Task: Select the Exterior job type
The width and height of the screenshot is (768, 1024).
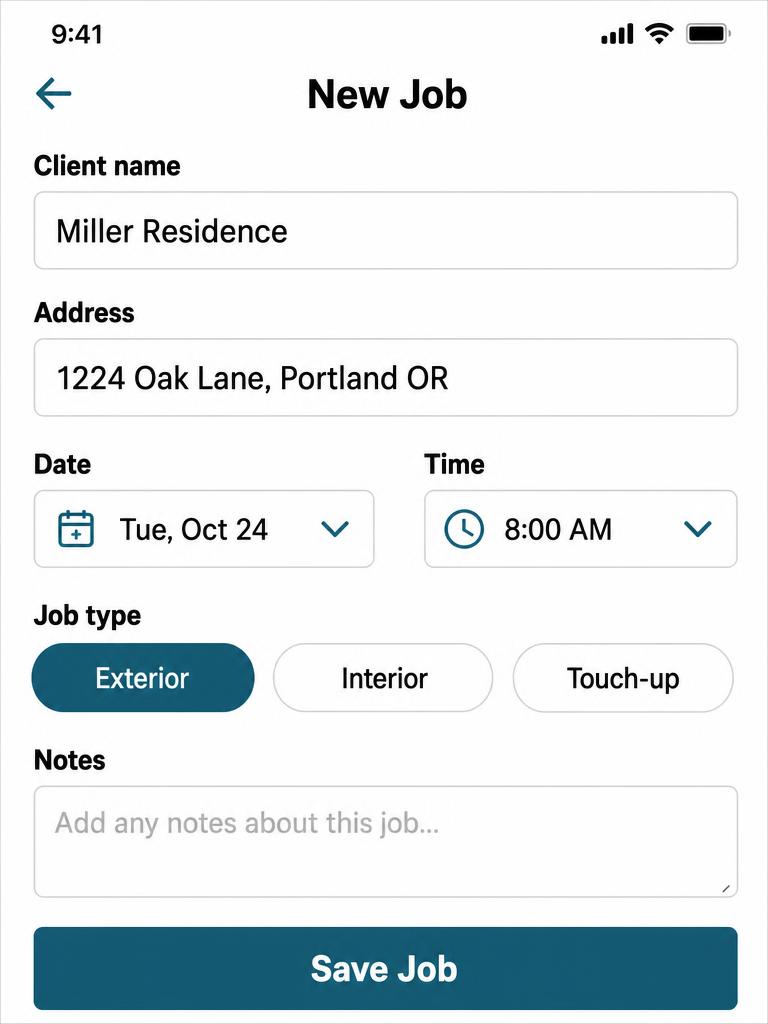Action: pos(143,678)
